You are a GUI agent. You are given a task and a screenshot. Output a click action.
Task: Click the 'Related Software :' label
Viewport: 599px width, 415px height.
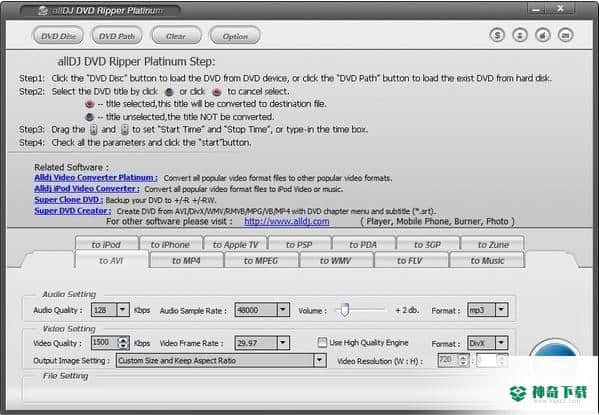(71, 167)
